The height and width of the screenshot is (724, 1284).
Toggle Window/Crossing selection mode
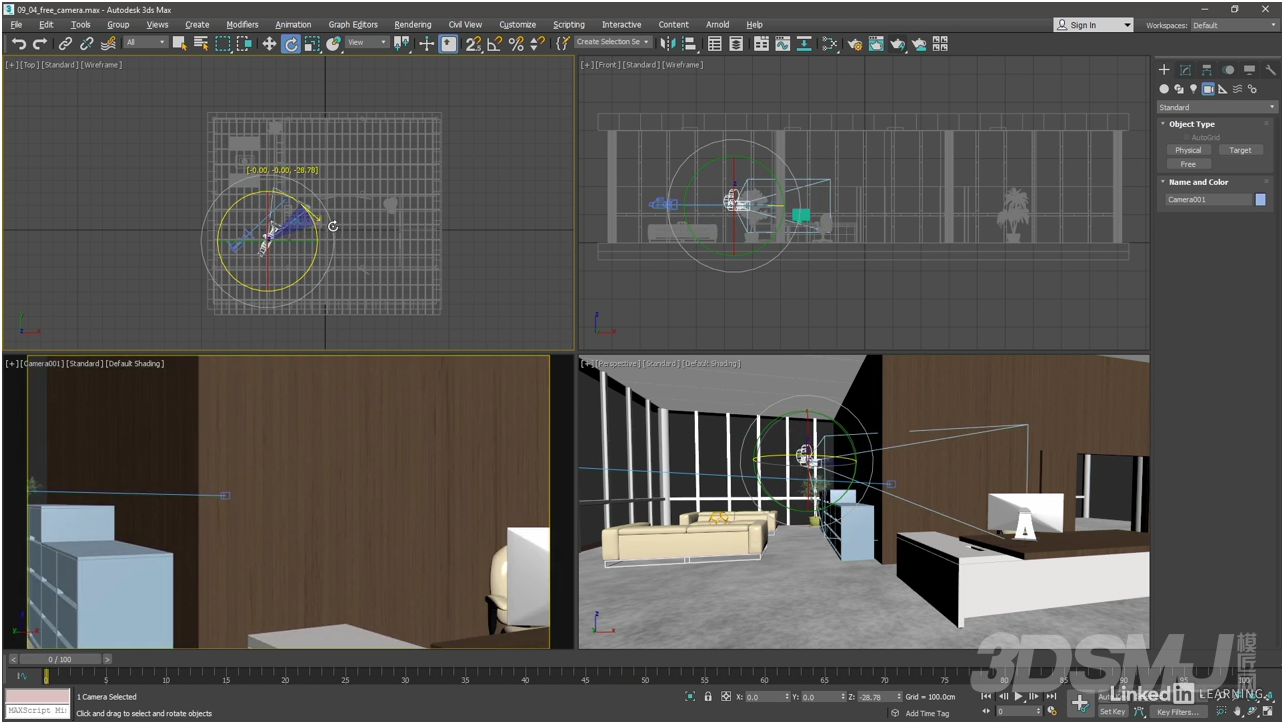245,43
